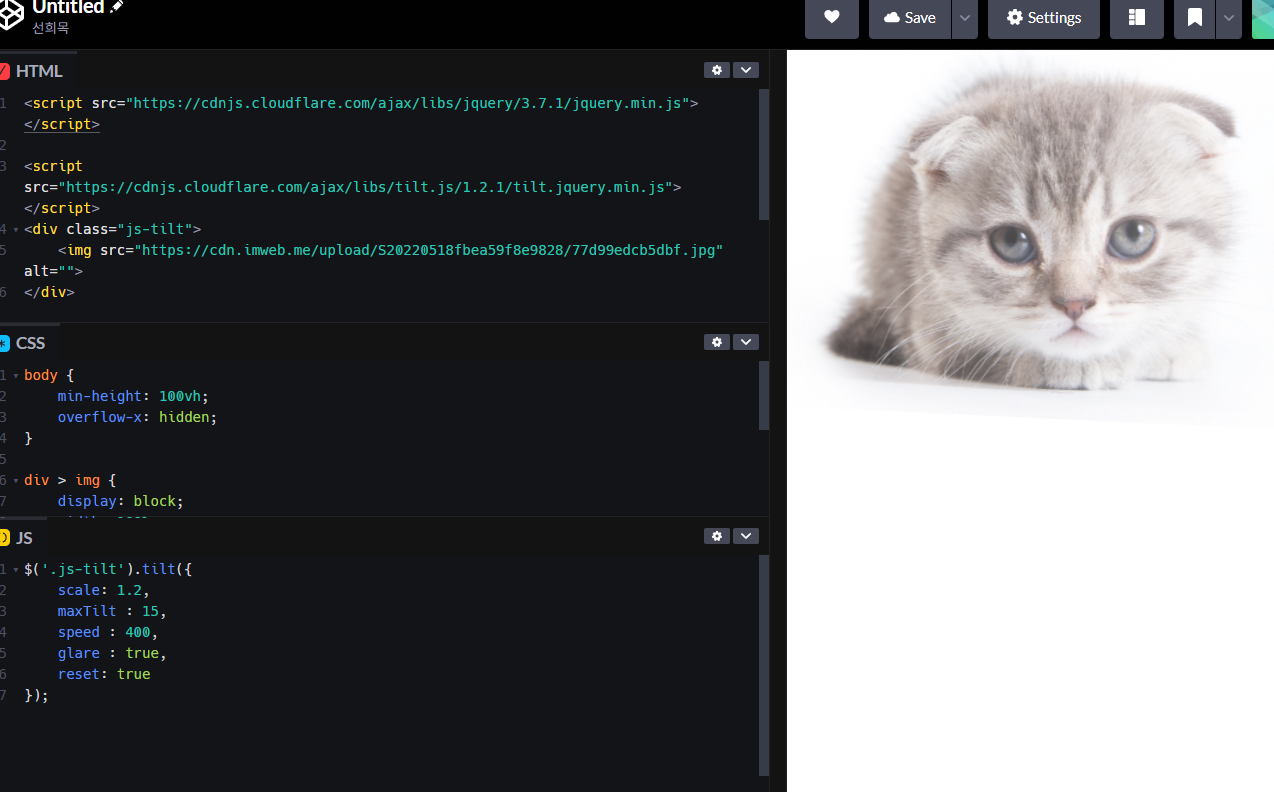
Task: Select the JS panel tab
Action: [24, 538]
